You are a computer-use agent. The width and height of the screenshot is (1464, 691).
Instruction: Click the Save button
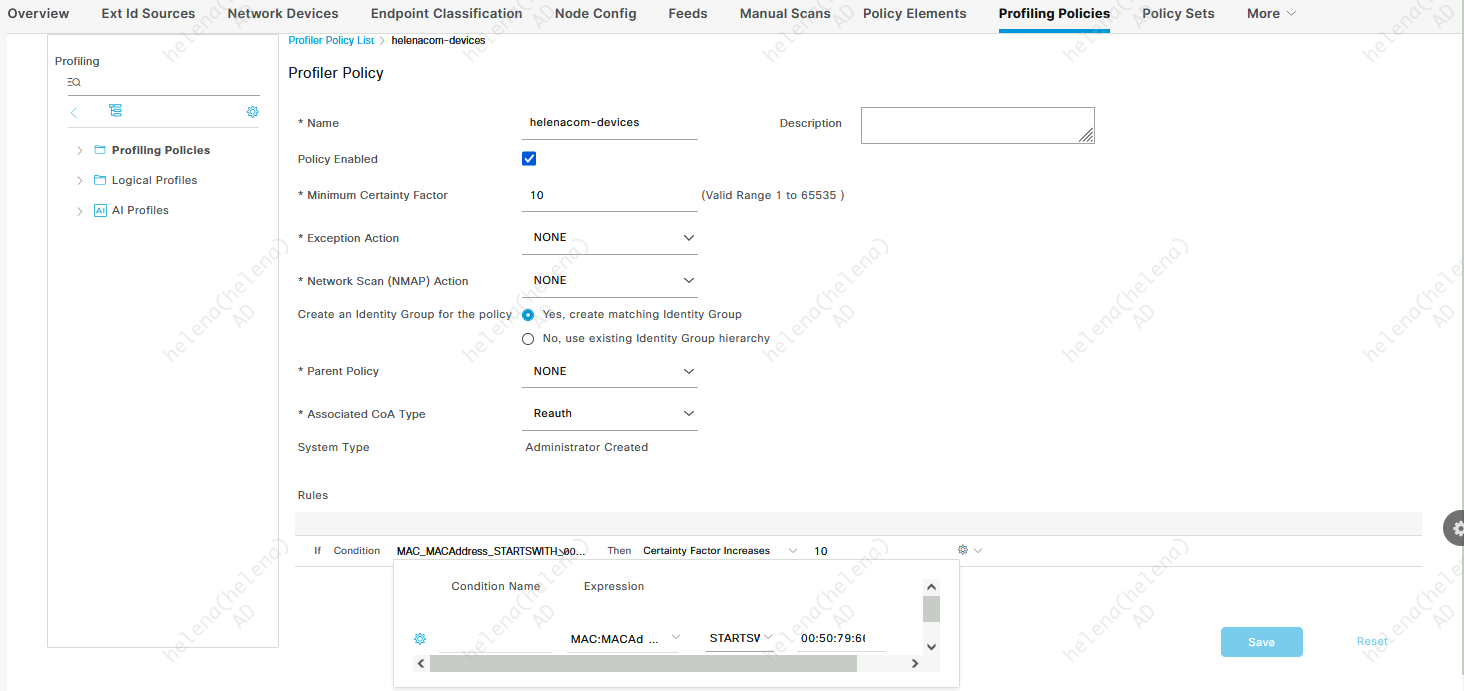[1261, 642]
